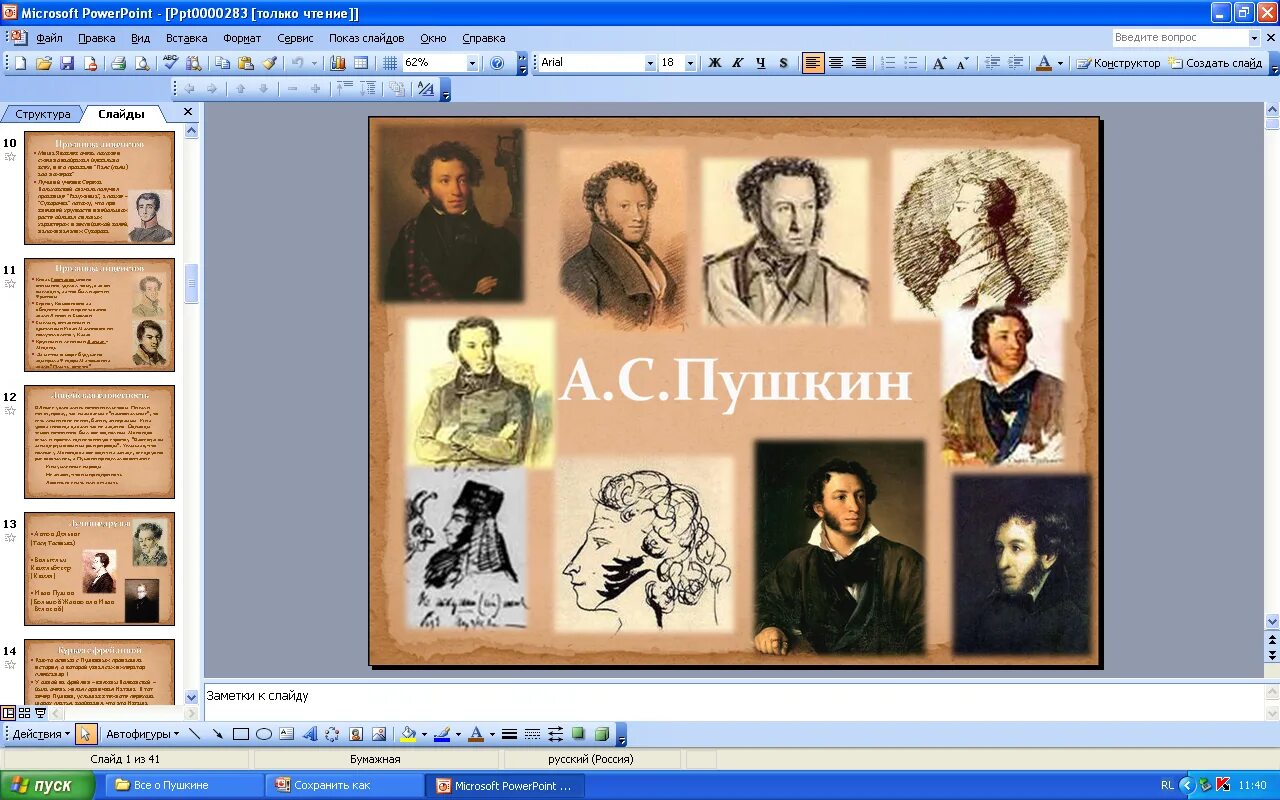Select slide 12 thumbnail
1280x800 pixels.
[99, 442]
